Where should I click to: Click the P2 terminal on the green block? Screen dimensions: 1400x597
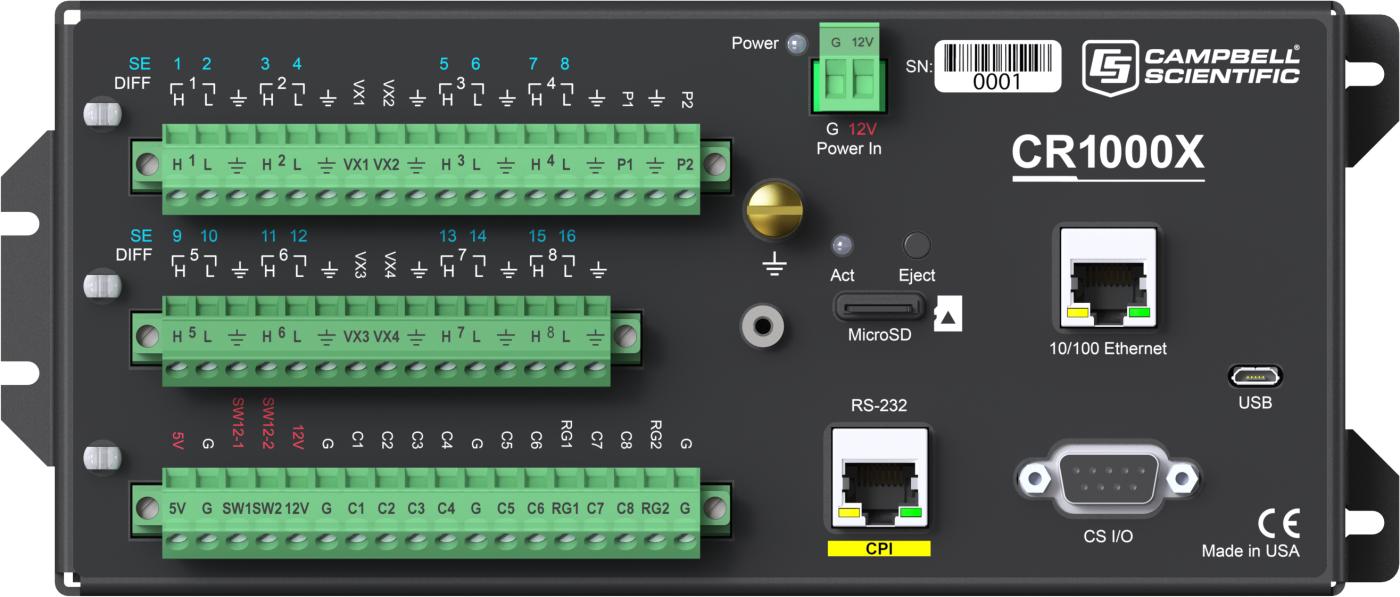point(685,164)
